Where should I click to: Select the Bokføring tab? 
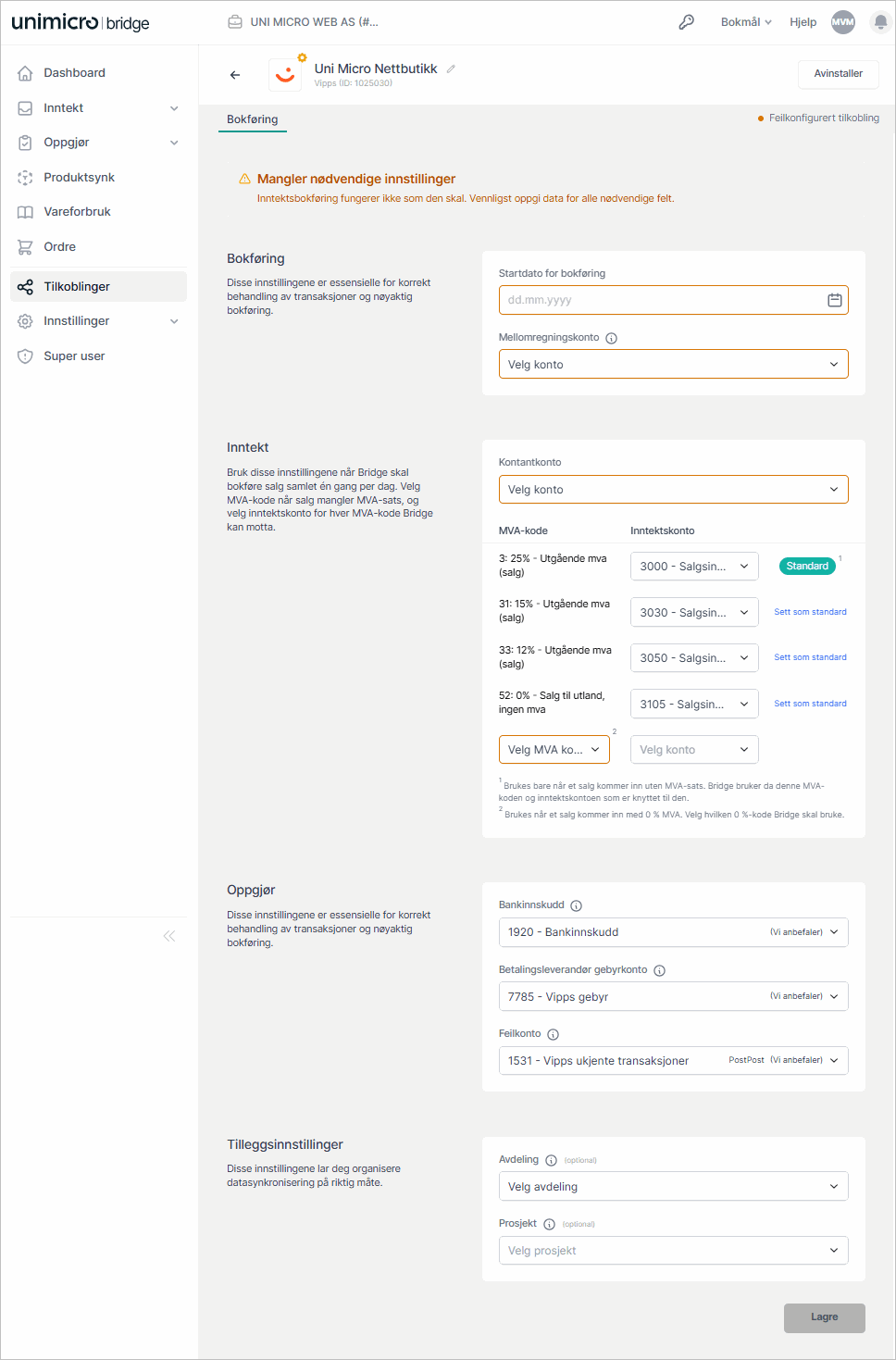click(x=253, y=119)
